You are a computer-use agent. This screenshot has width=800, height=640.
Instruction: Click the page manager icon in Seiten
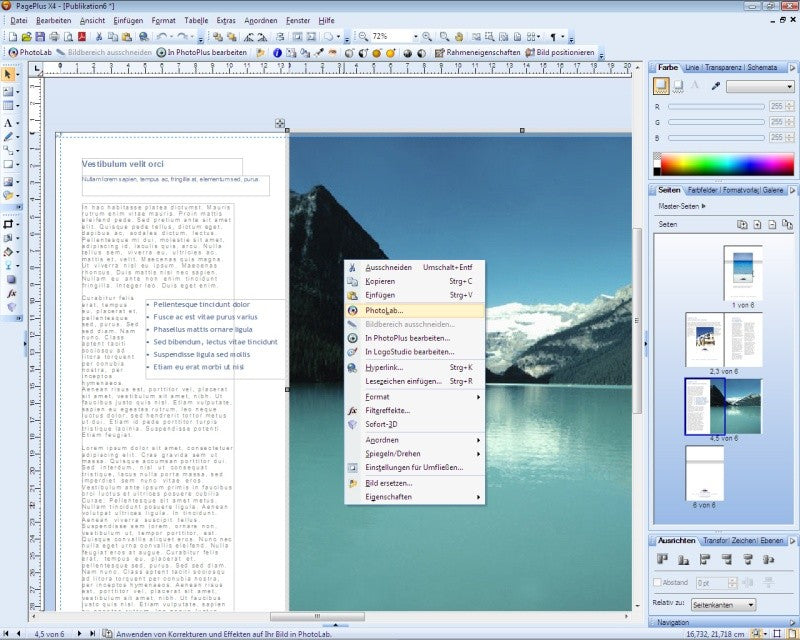[x=742, y=225]
